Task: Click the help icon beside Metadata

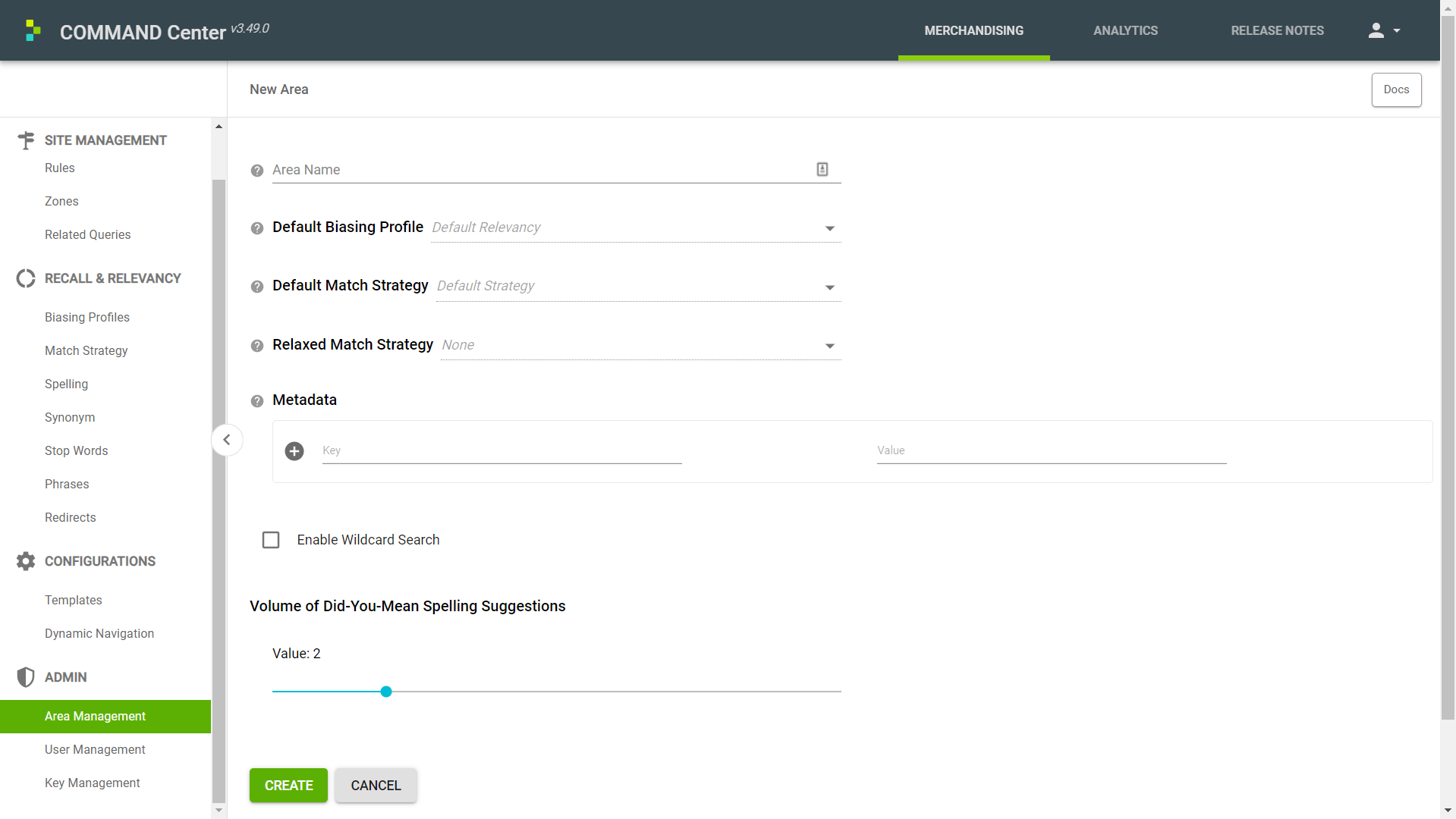Action: click(257, 401)
